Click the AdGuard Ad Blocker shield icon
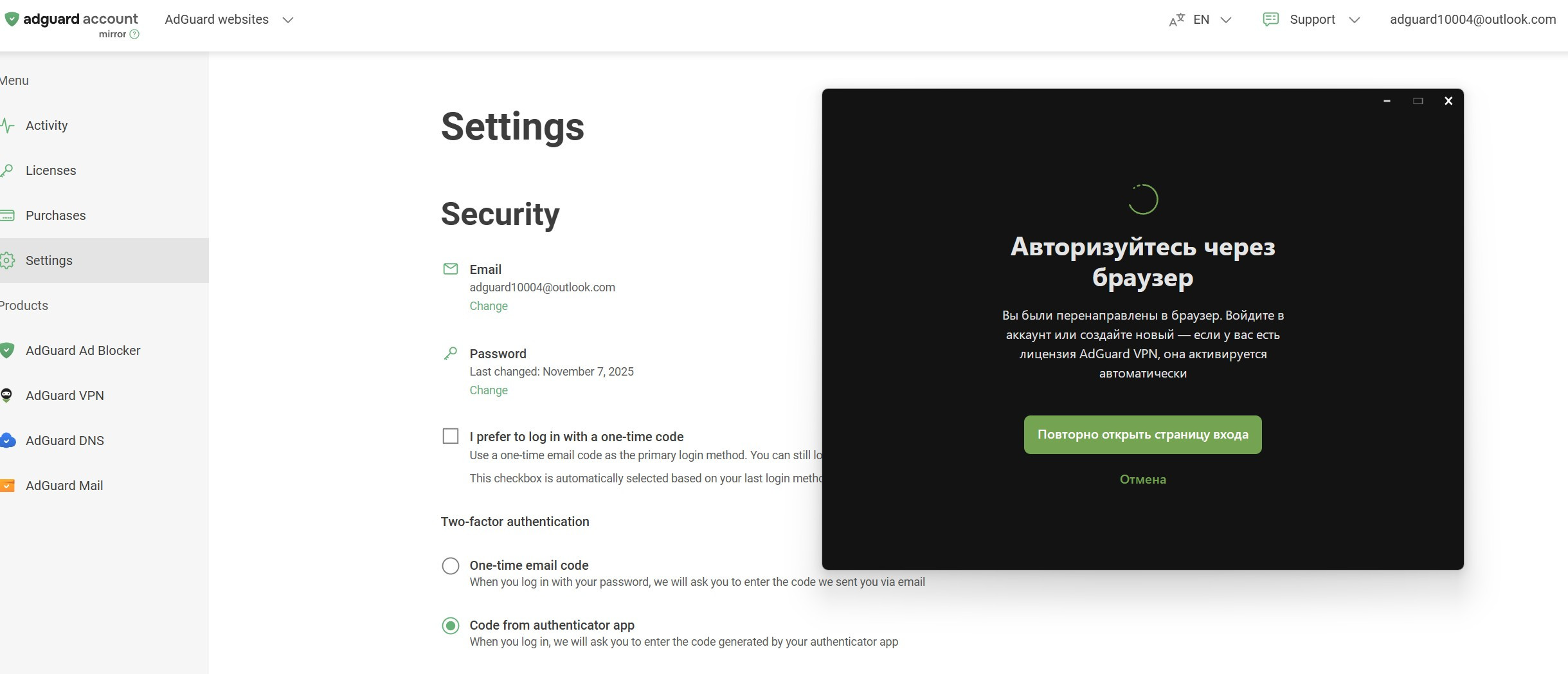This screenshot has height=674, width=1568. (7, 351)
